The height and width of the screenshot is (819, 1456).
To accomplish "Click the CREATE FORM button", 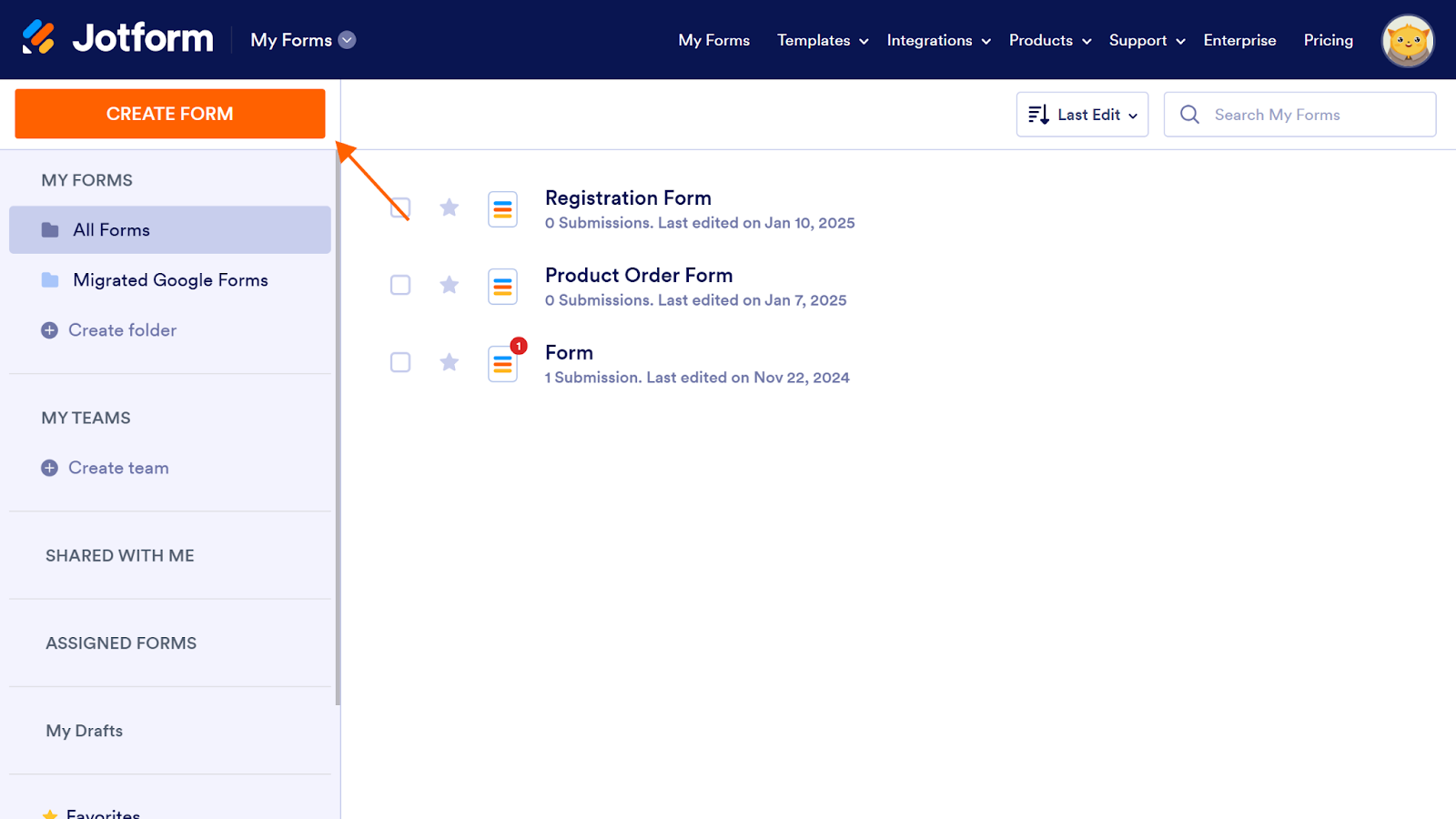I will pyautogui.click(x=170, y=114).
